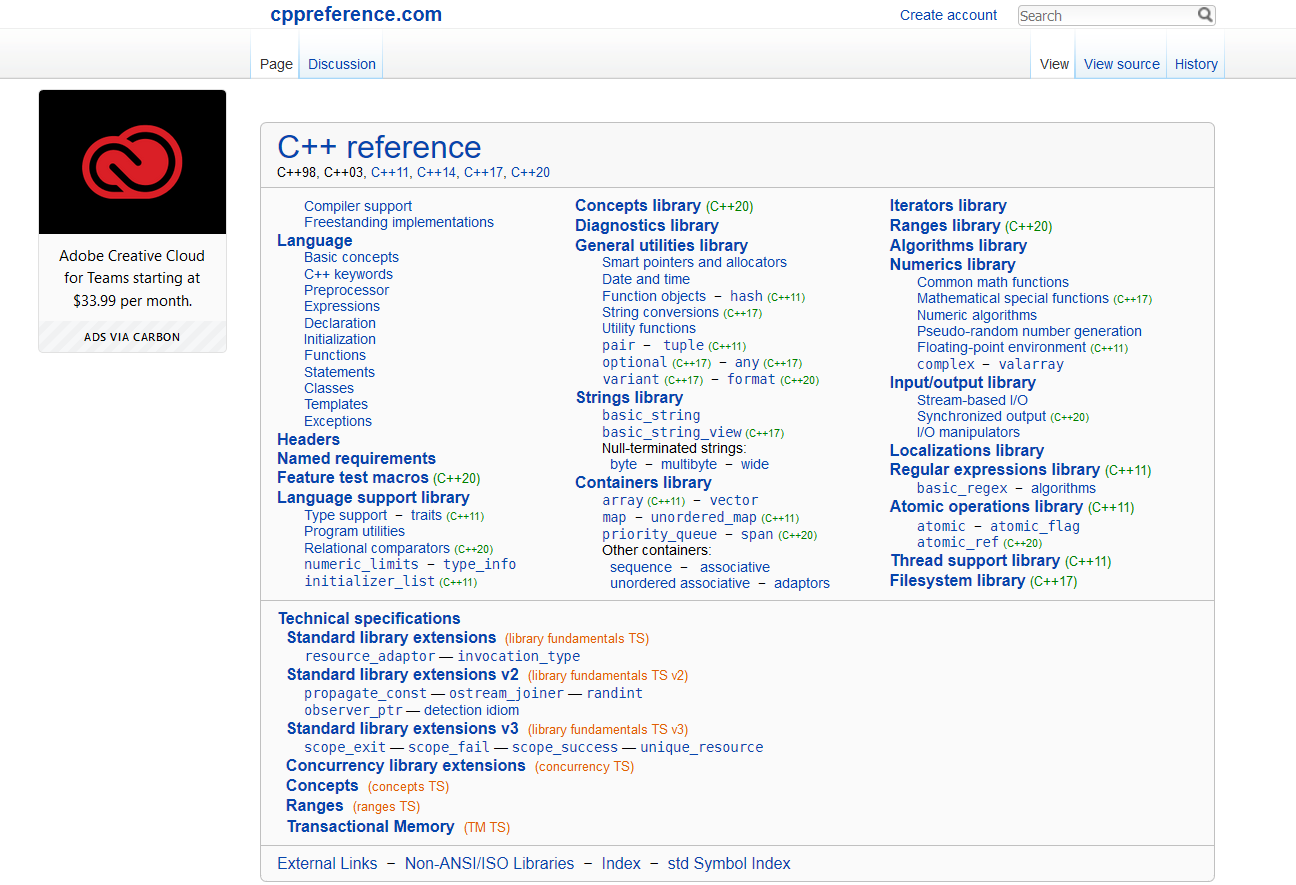Viewport: 1296px width, 885px height.
Task: Open Transactional Memory link
Action: [370, 826]
